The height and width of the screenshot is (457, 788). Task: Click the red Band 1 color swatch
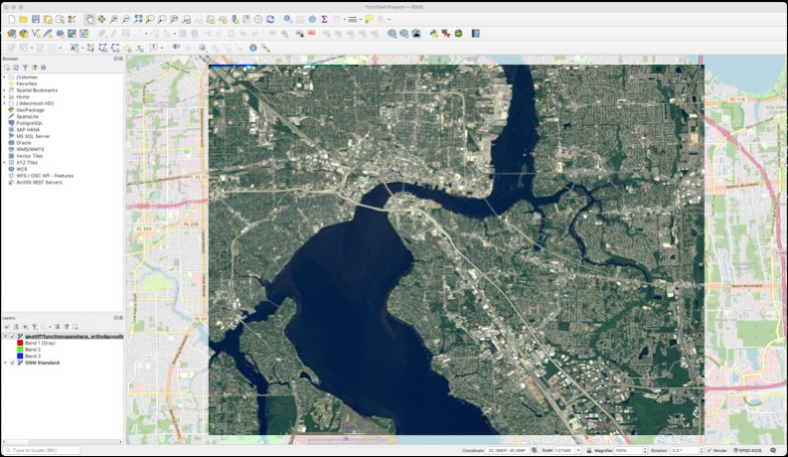[21, 343]
